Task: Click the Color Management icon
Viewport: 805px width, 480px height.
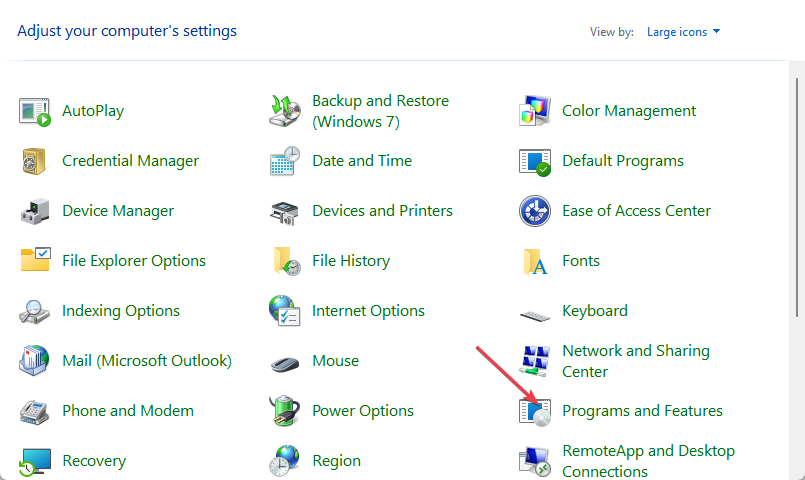Action: 535,111
